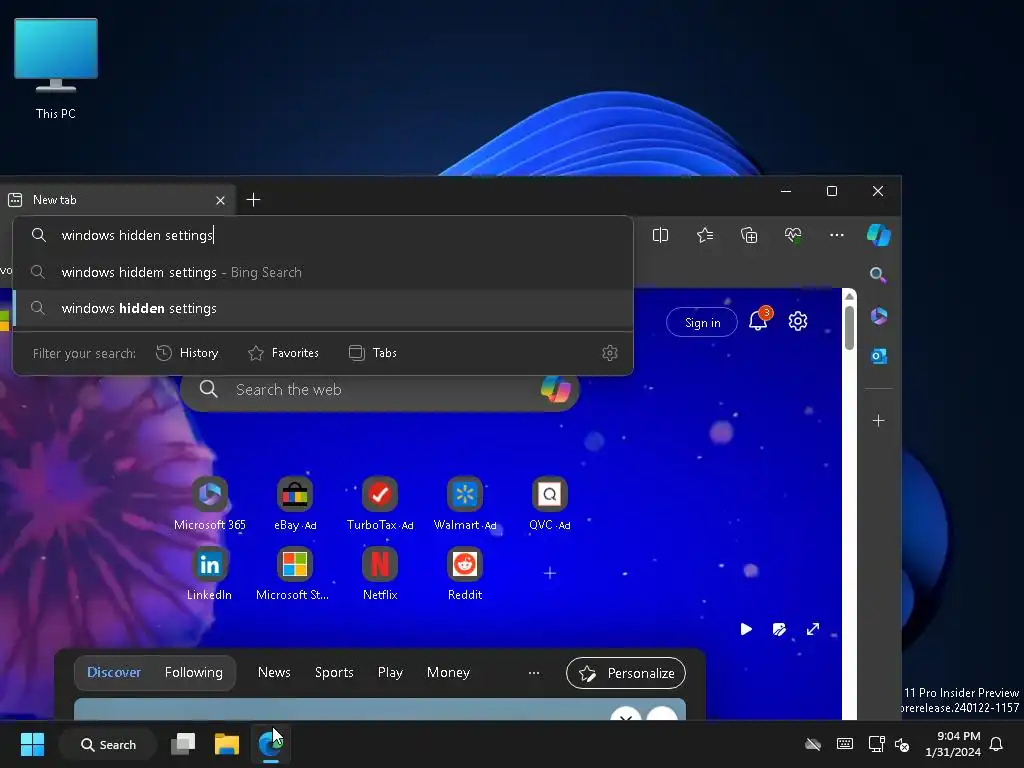
Task: Open the TurboTax quick link tile
Action: click(x=380, y=504)
